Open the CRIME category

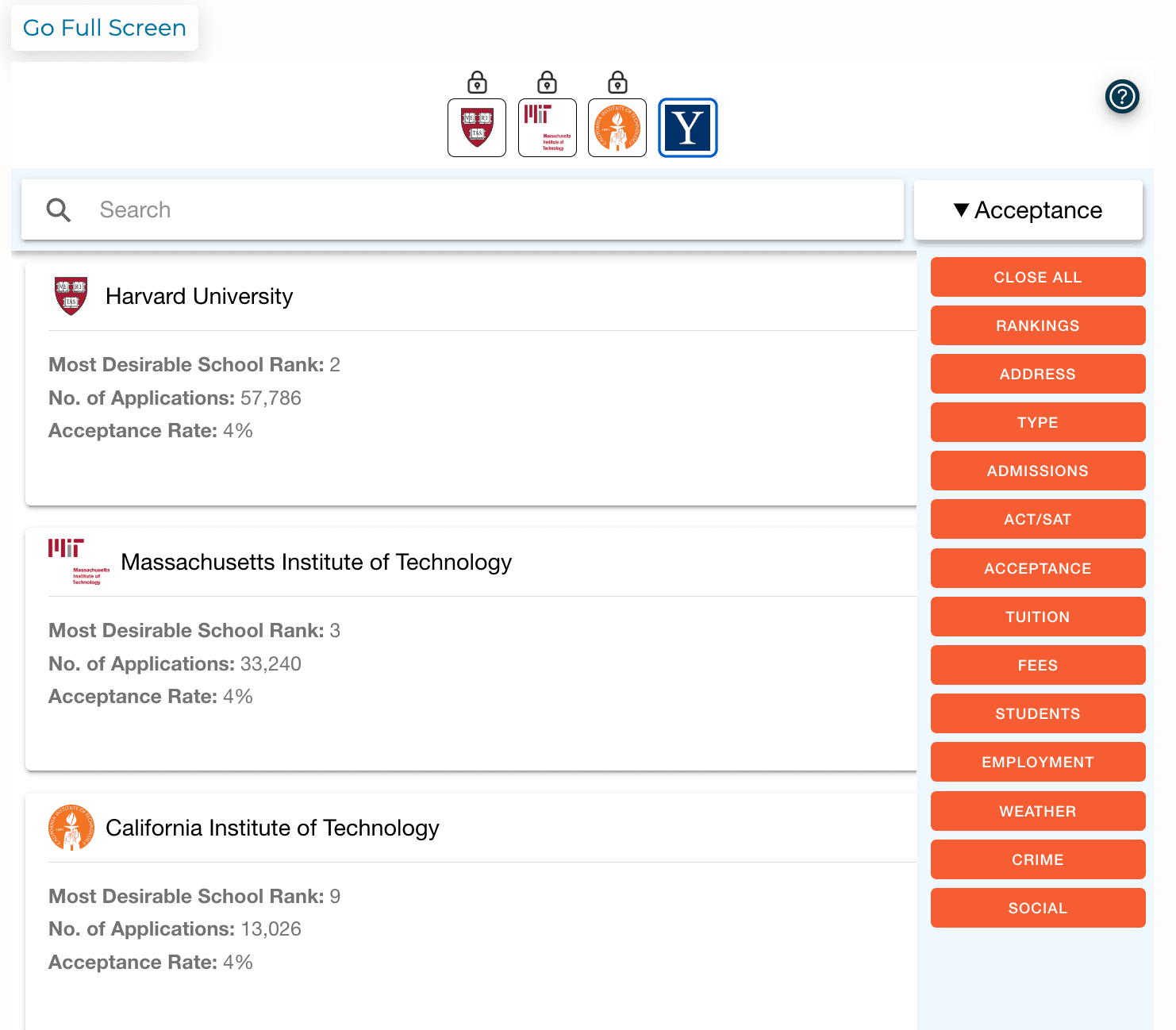coord(1038,859)
